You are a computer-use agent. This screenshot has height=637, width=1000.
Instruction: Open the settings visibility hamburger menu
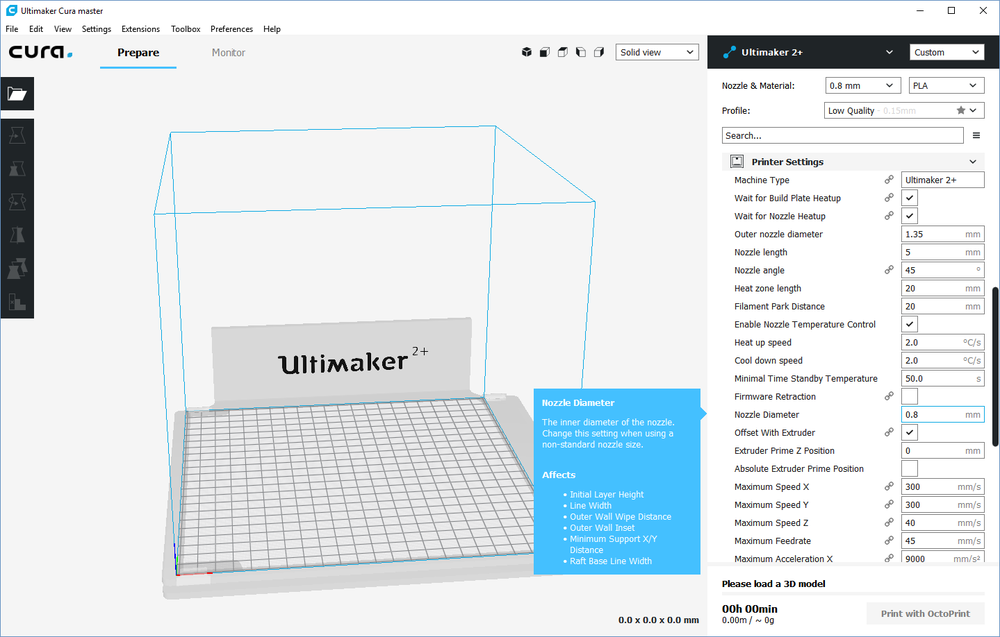[976, 135]
